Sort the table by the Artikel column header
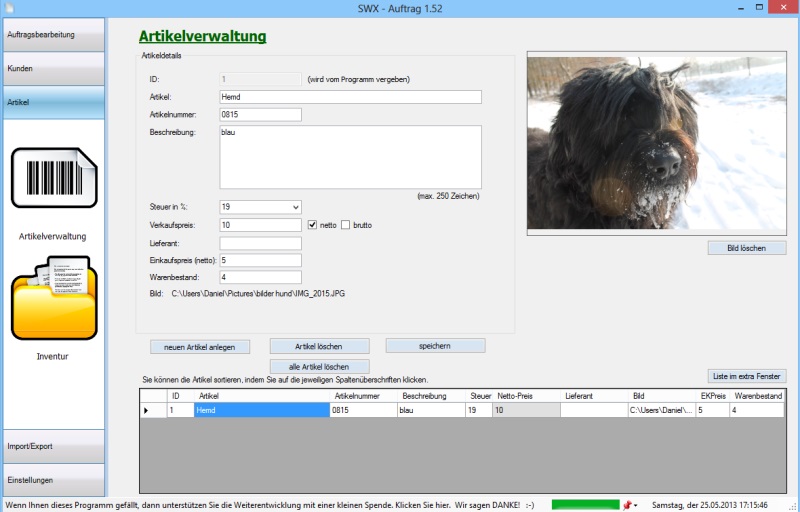Viewport: 800px width, 512px height. click(x=261, y=396)
